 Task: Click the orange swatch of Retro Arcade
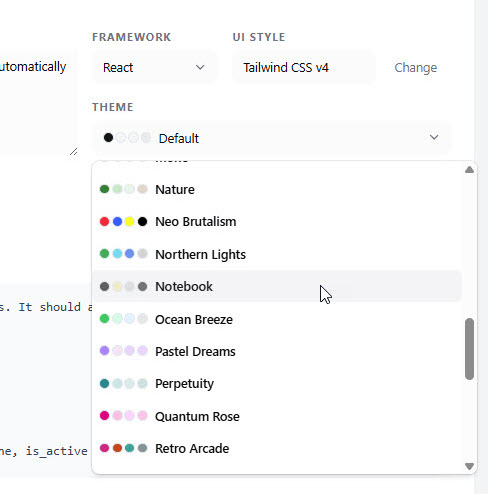point(117,448)
